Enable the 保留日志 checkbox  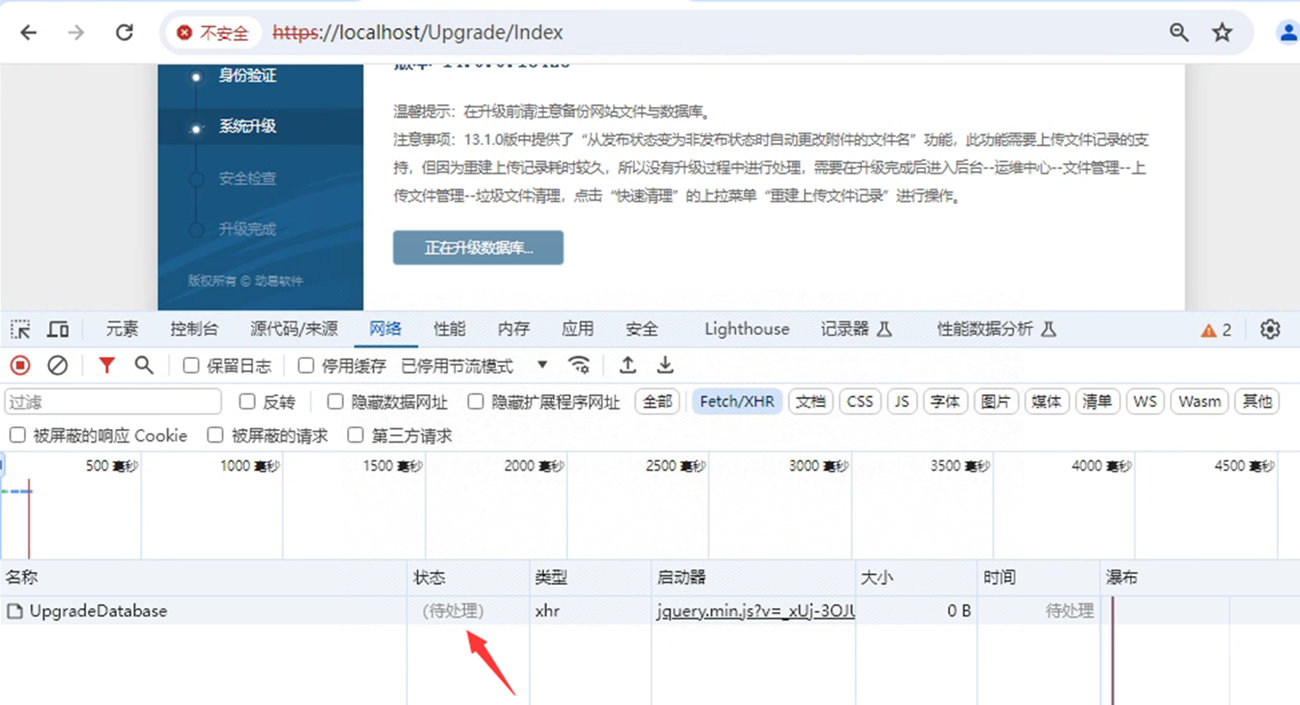(x=191, y=366)
